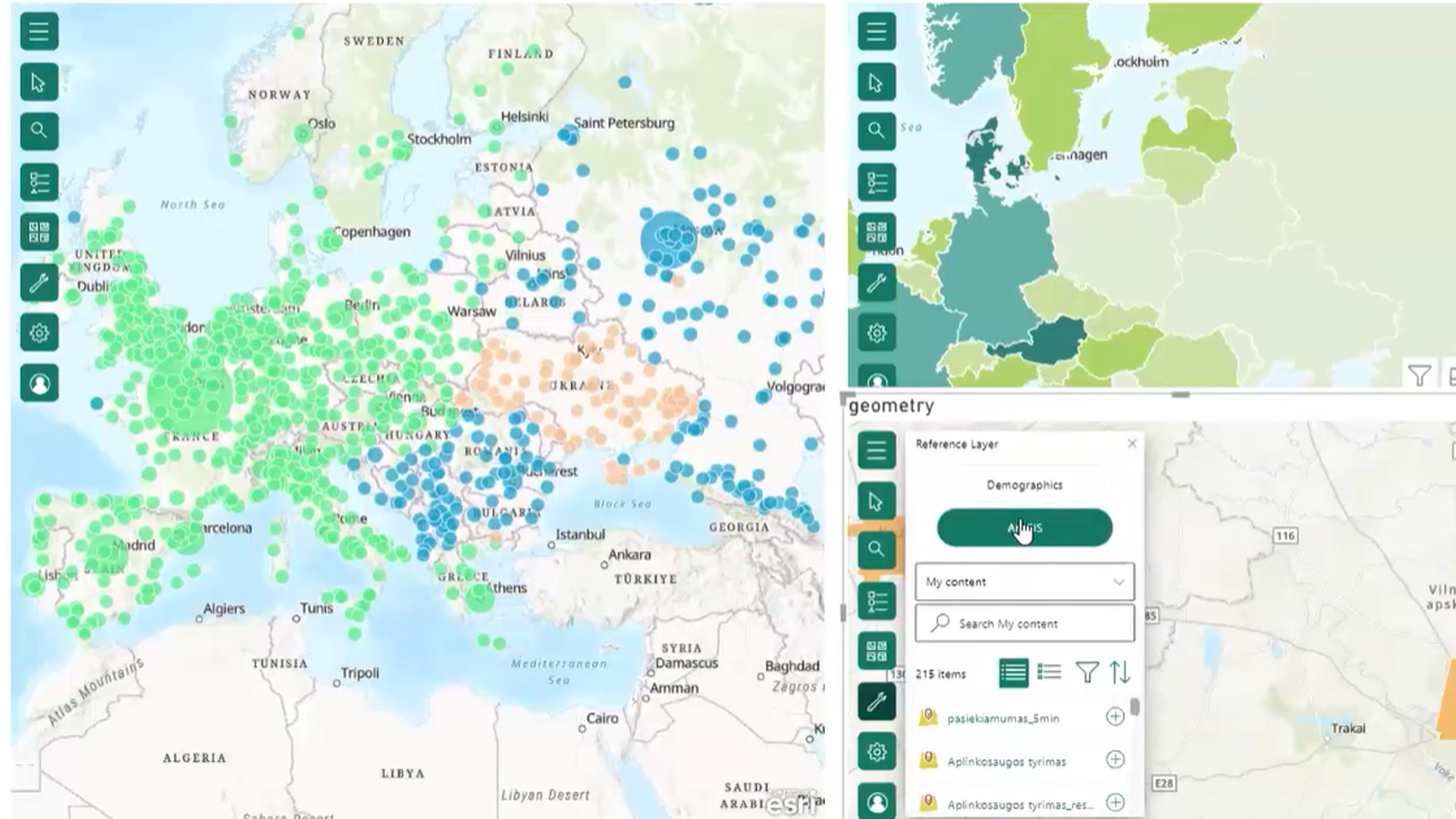
Task: Open the layer list on the left map
Action: click(39, 182)
